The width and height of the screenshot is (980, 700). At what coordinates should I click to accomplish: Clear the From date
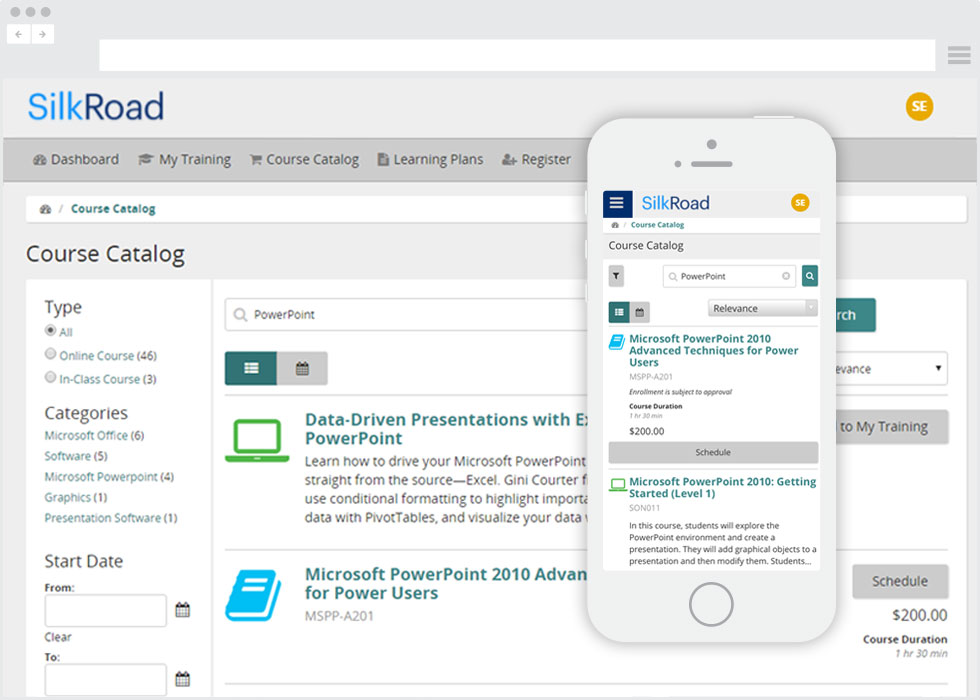(x=58, y=637)
